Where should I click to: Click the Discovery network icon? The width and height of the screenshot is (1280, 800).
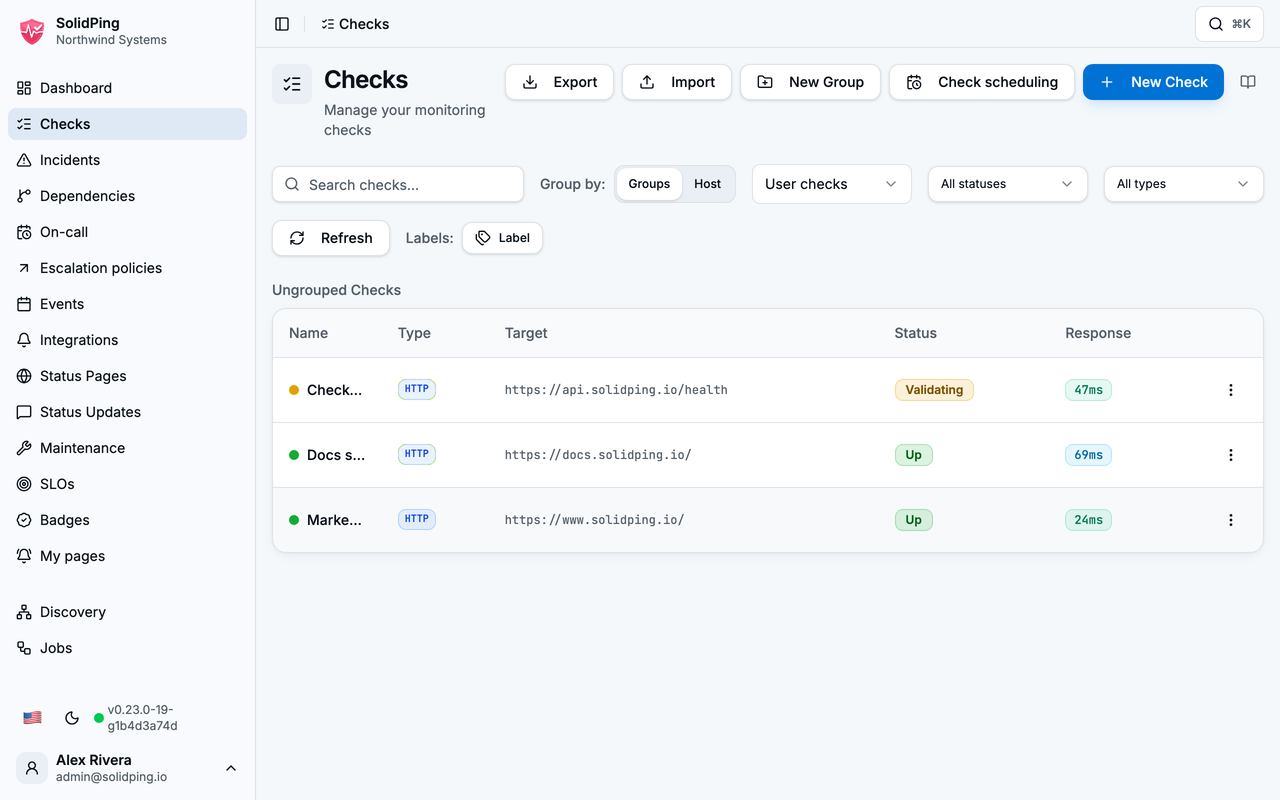(x=24, y=612)
